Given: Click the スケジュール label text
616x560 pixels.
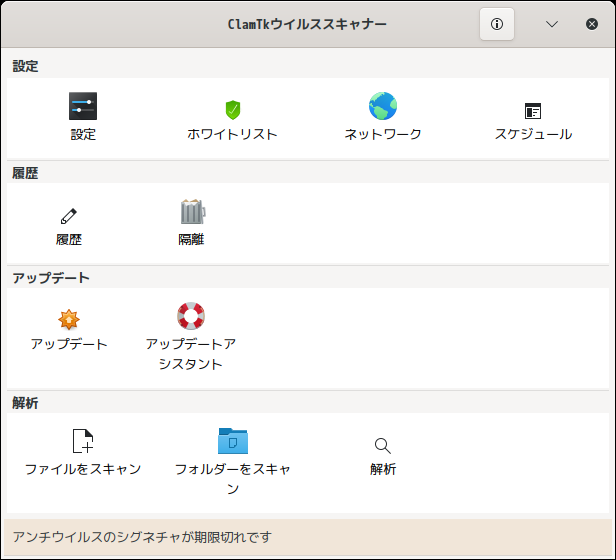Looking at the screenshot, I should (533, 134).
